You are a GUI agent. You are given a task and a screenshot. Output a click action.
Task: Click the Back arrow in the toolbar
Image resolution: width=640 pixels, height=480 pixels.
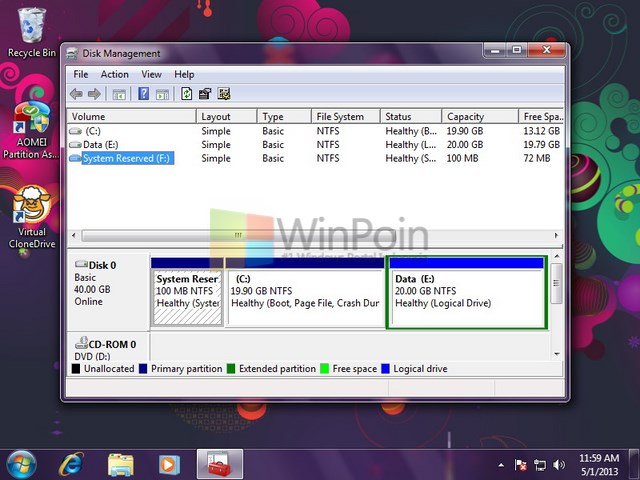(x=76, y=94)
